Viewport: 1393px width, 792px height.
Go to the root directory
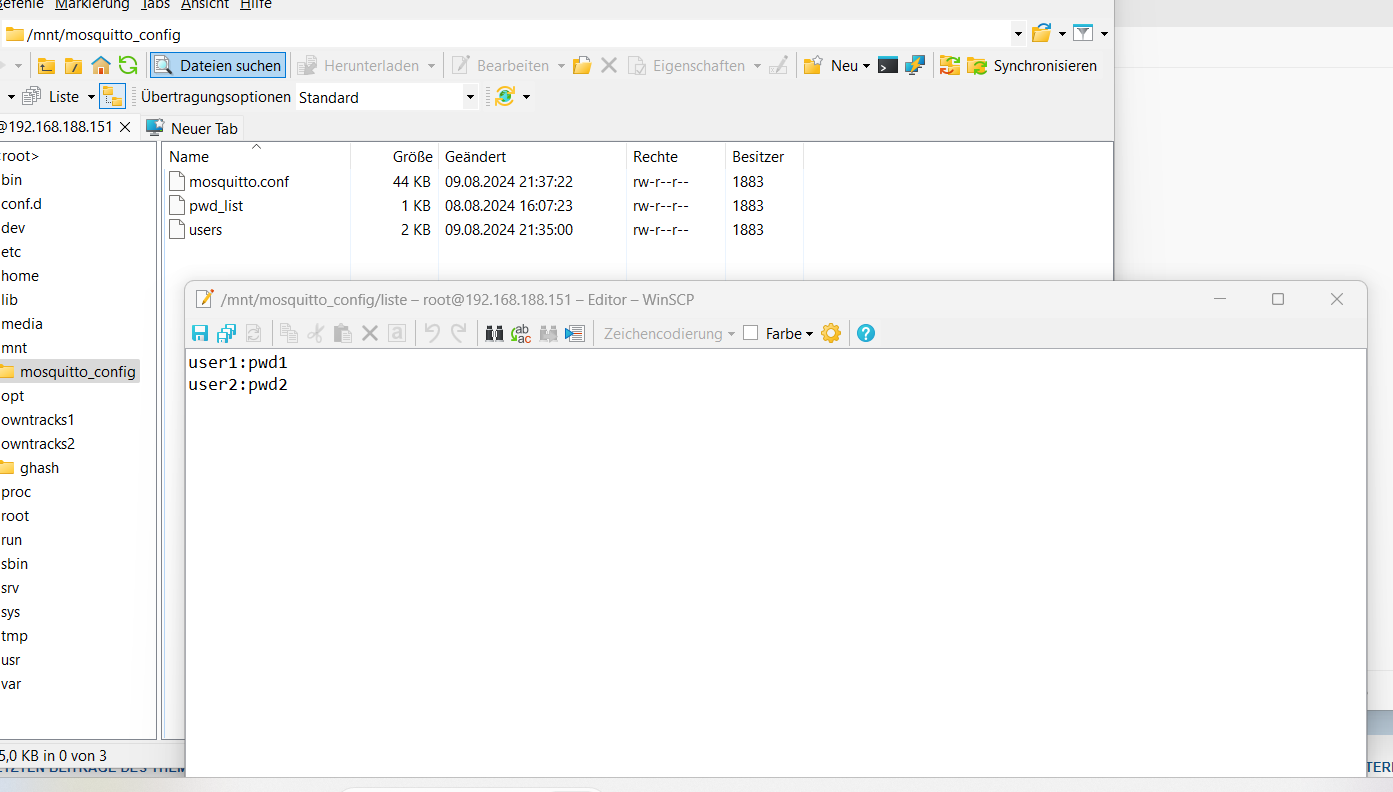tap(74, 66)
